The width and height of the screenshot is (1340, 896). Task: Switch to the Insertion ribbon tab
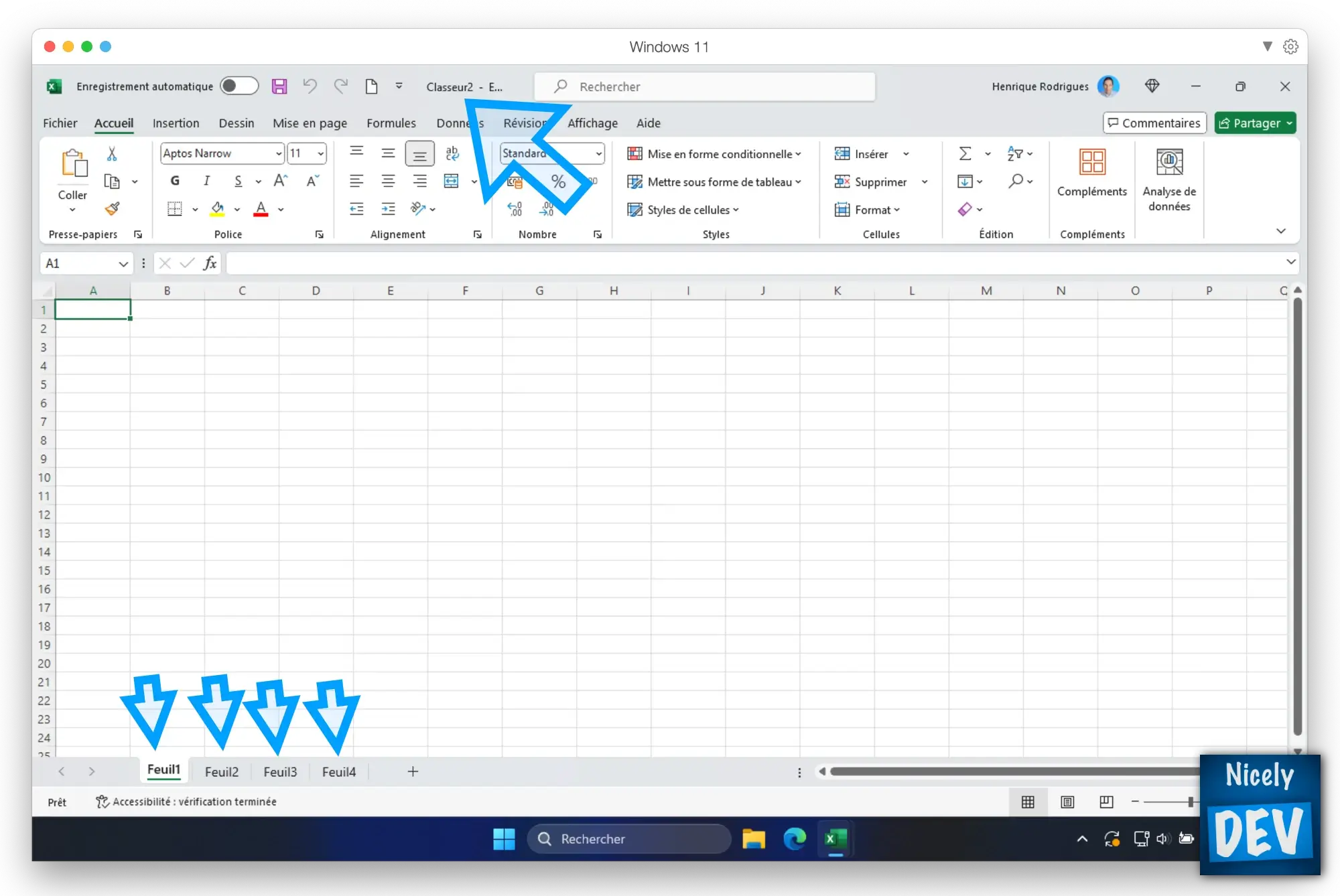(x=176, y=123)
